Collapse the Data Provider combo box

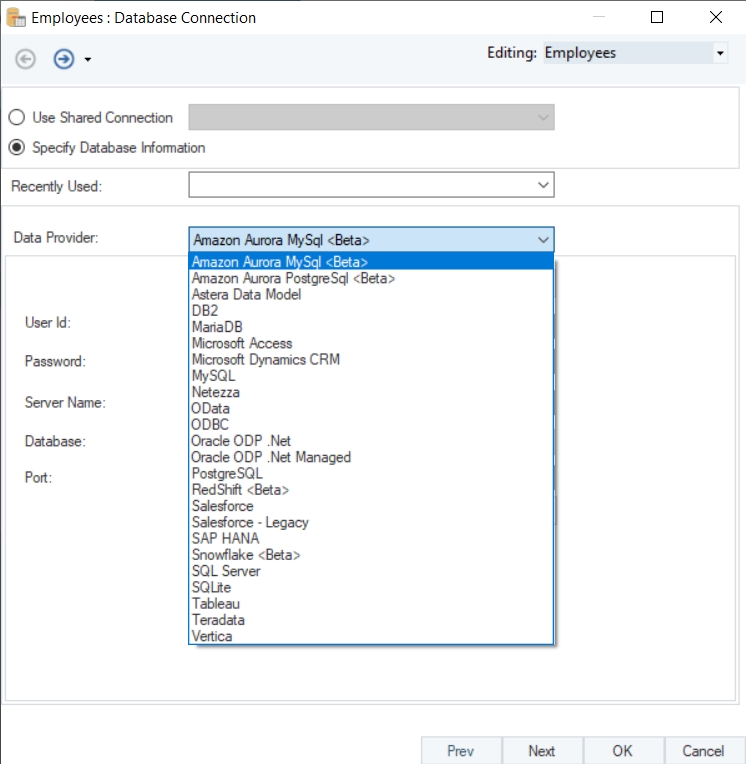click(x=543, y=240)
